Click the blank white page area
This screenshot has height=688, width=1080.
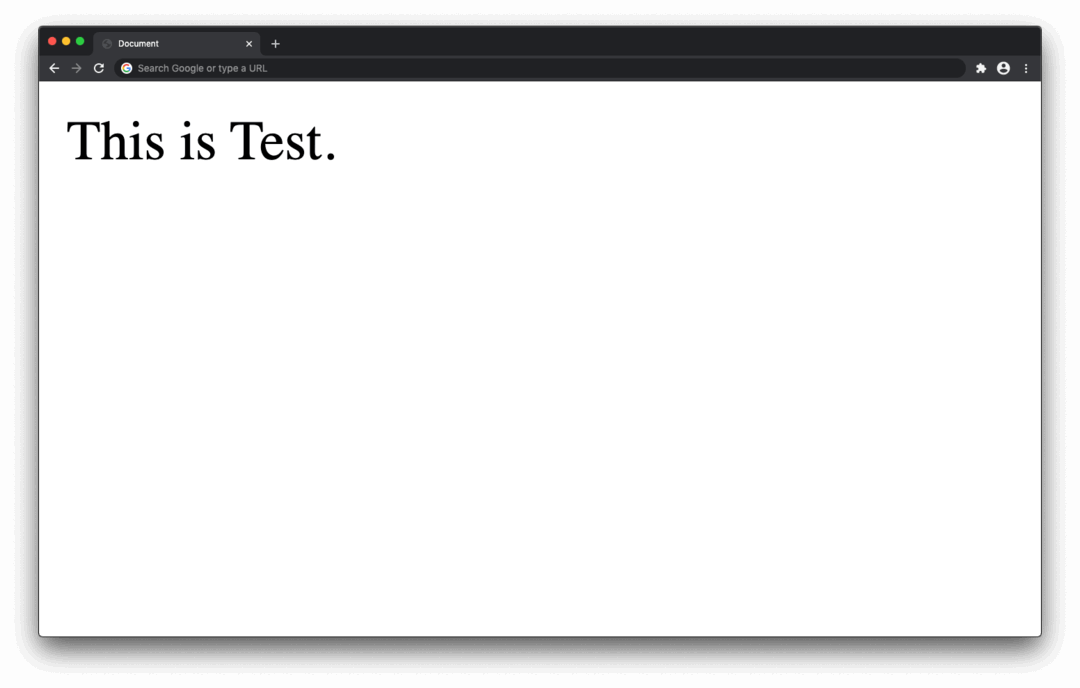click(540, 399)
